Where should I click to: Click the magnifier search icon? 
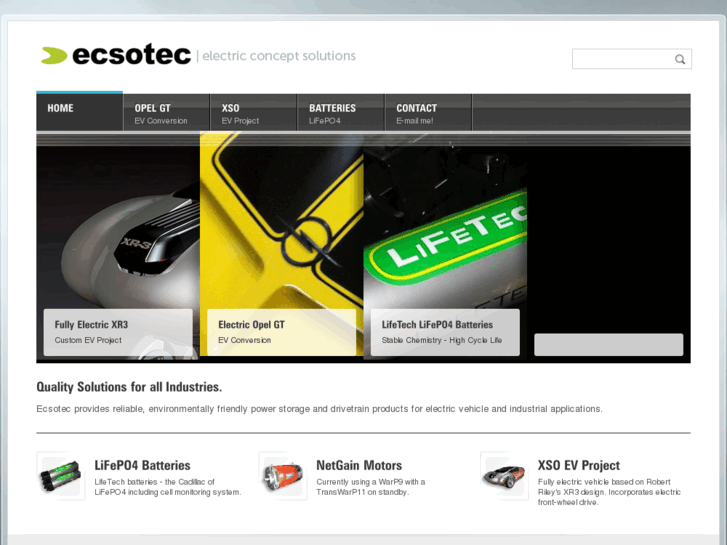pyautogui.click(x=680, y=59)
